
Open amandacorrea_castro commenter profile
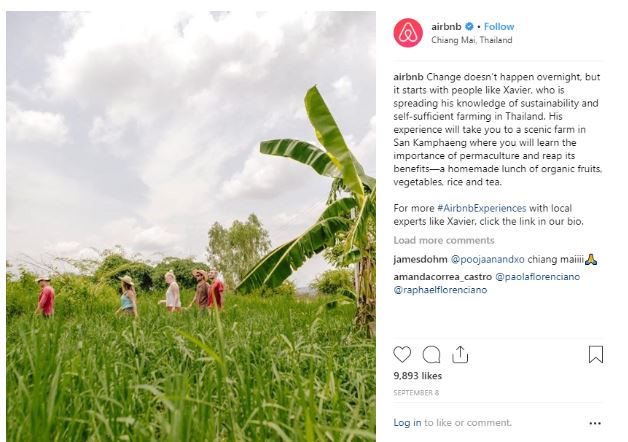pyautogui.click(x=443, y=277)
